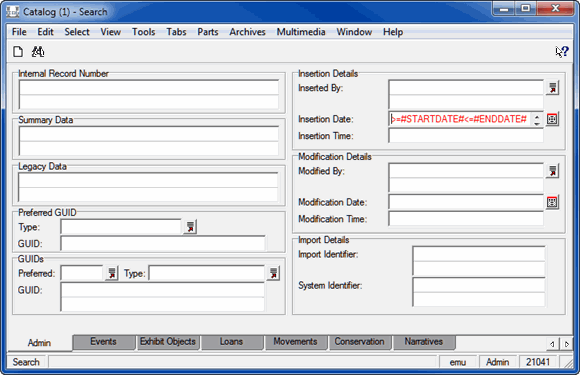This screenshot has height=375, width=580.
Task: Open calendar picker for Insertion Date
Action: click(x=552, y=119)
